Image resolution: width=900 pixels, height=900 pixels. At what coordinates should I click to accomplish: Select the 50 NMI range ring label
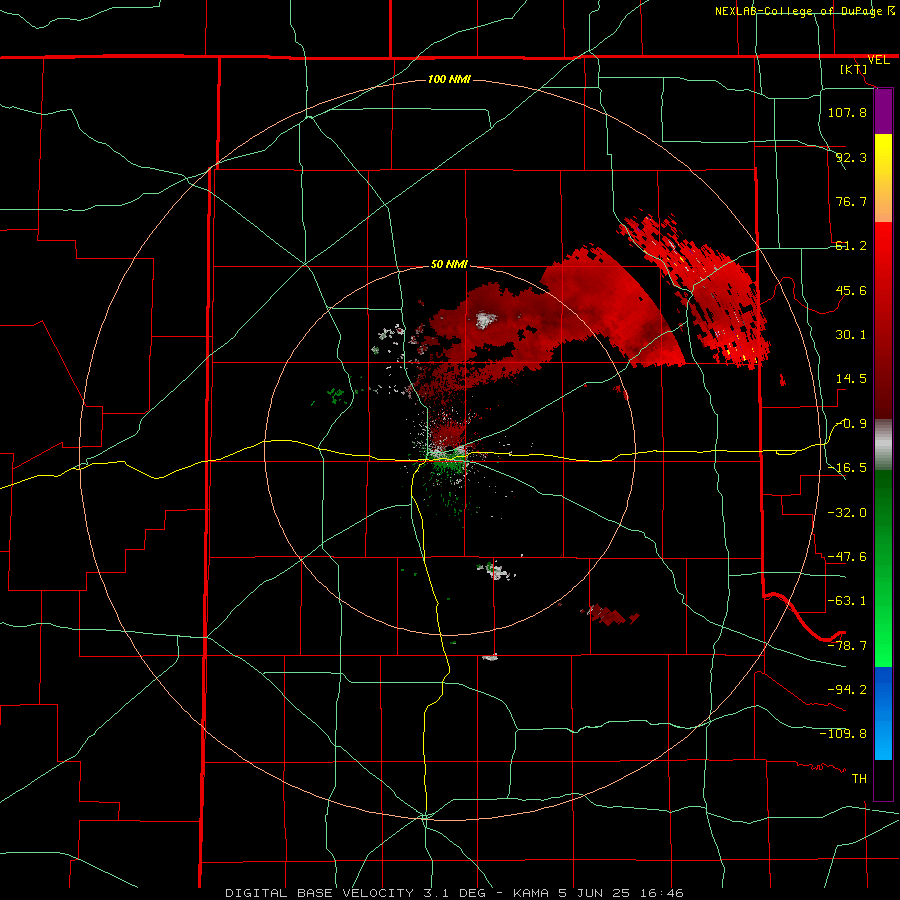point(449,265)
